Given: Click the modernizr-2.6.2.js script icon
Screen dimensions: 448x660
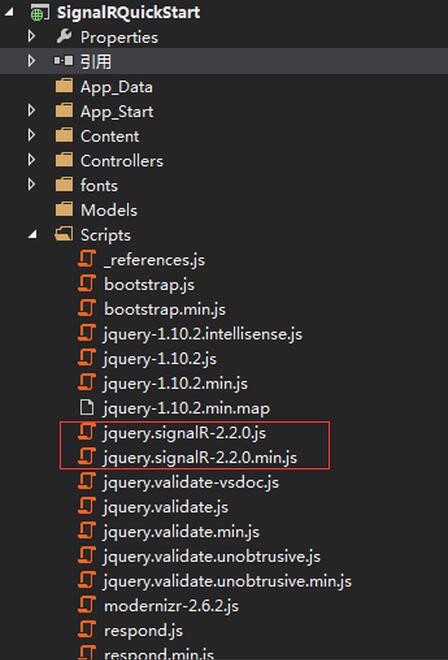Looking at the screenshot, I should point(87,606).
